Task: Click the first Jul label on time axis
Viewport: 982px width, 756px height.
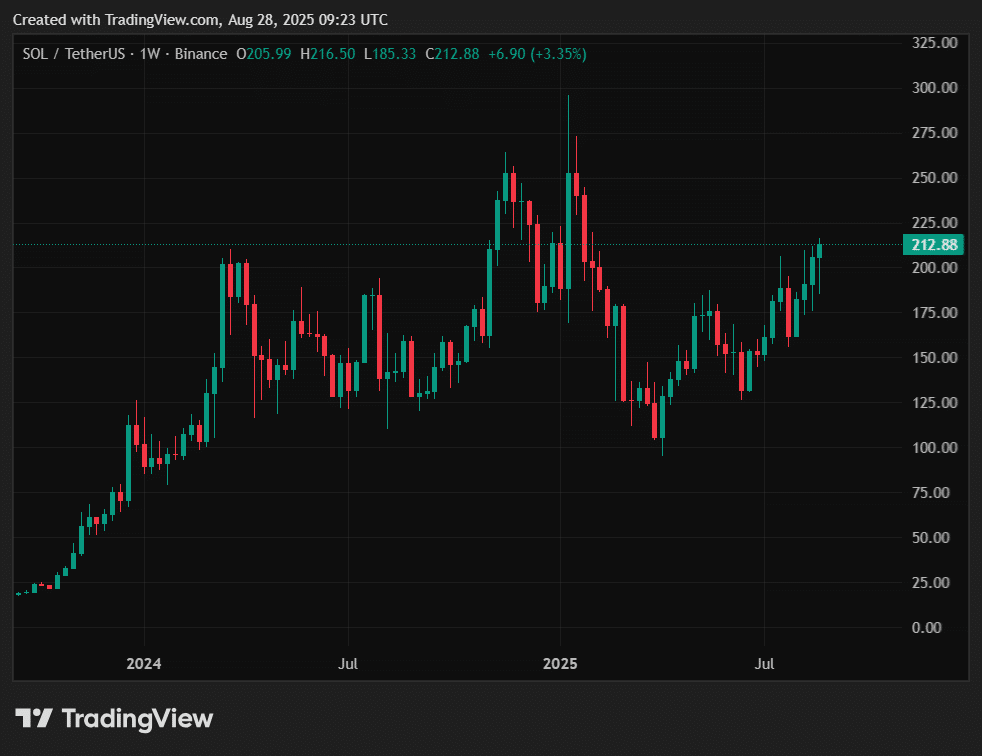Action: point(348,663)
